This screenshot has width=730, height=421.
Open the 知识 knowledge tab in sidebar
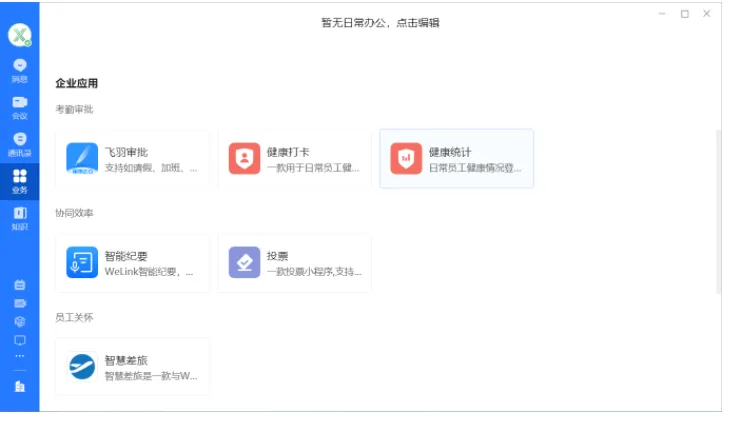click(x=20, y=218)
